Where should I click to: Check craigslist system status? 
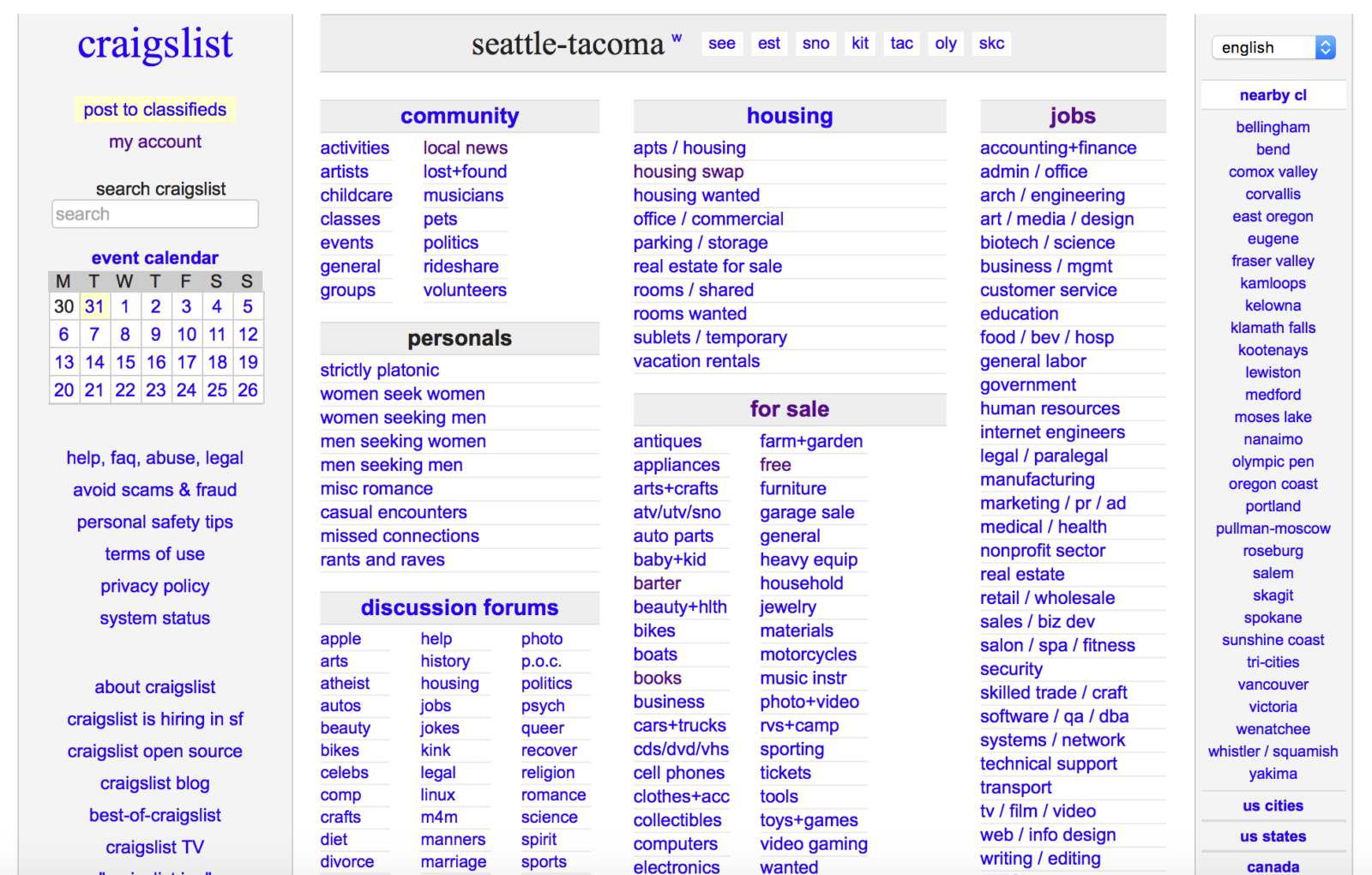click(155, 619)
